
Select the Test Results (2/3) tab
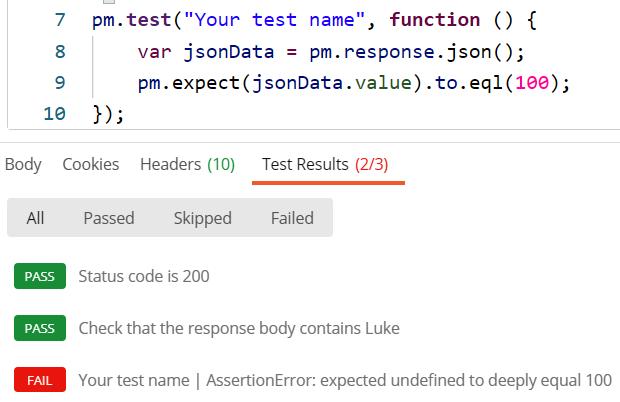click(x=325, y=164)
